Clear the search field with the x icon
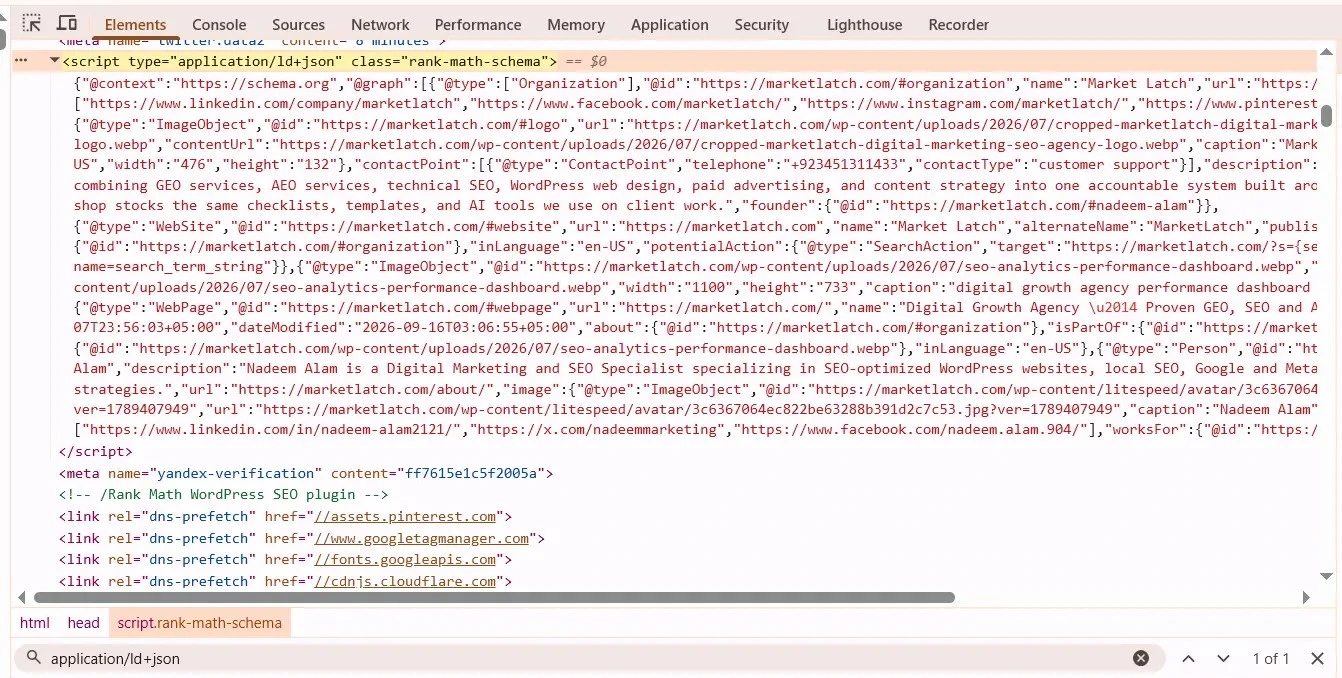 pyautogui.click(x=1141, y=658)
